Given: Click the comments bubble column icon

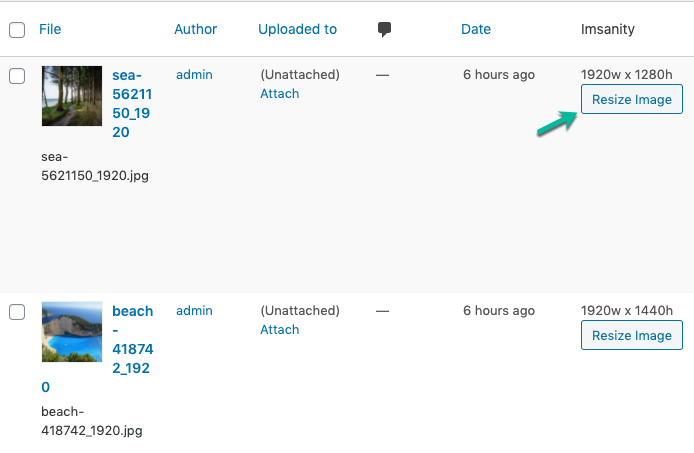Looking at the screenshot, I should [x=384, y=29].
